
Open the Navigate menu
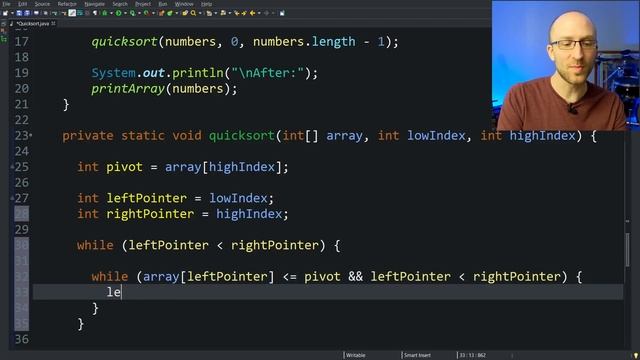pyautogui.click(x=94, y=4)
